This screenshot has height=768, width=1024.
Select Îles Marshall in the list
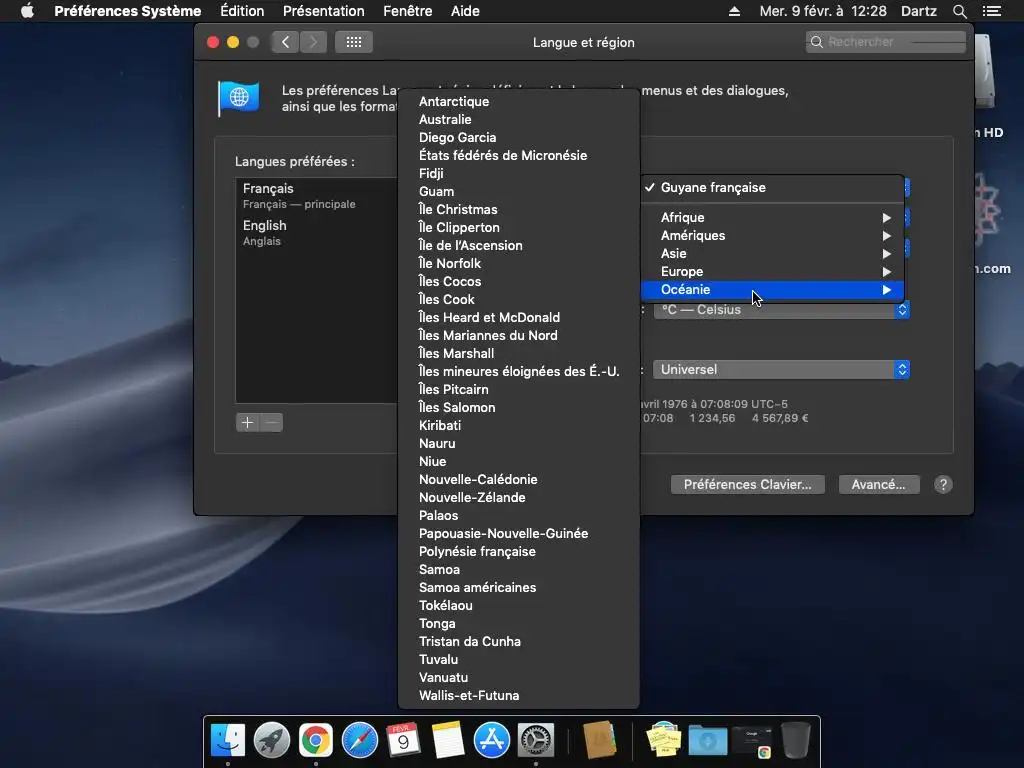[x=519, y=353]
